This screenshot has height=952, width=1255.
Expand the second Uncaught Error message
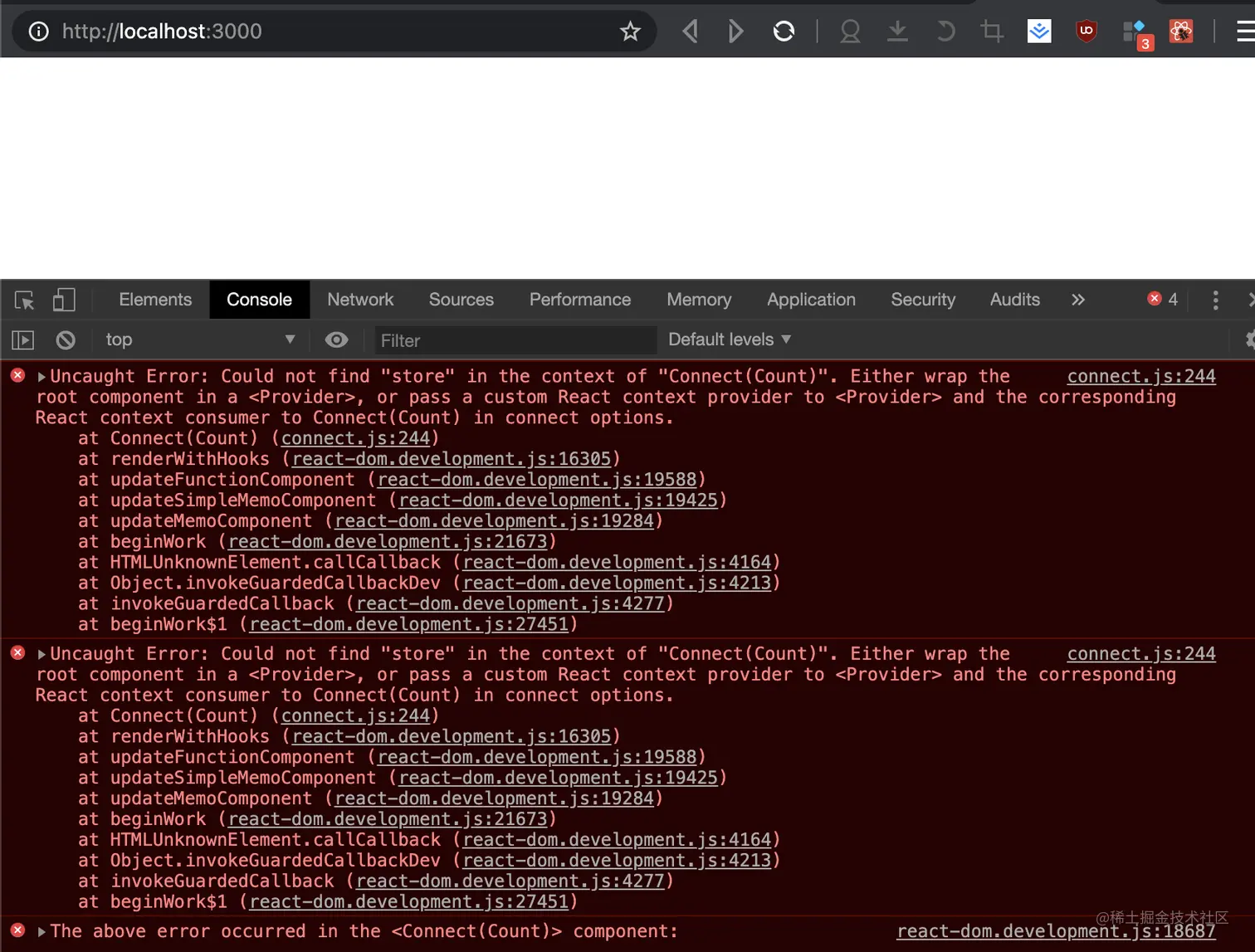coord(42,654)
